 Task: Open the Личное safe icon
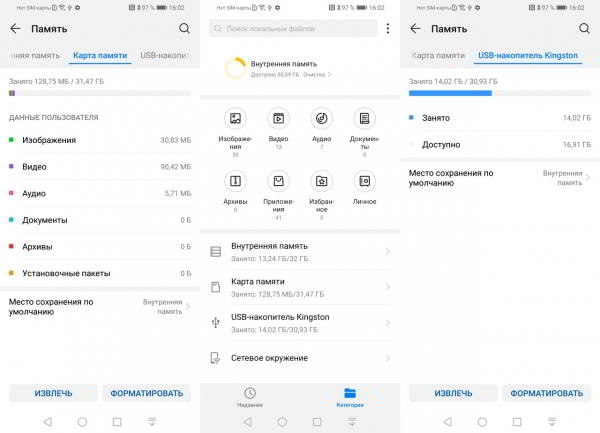pos(364,182)
